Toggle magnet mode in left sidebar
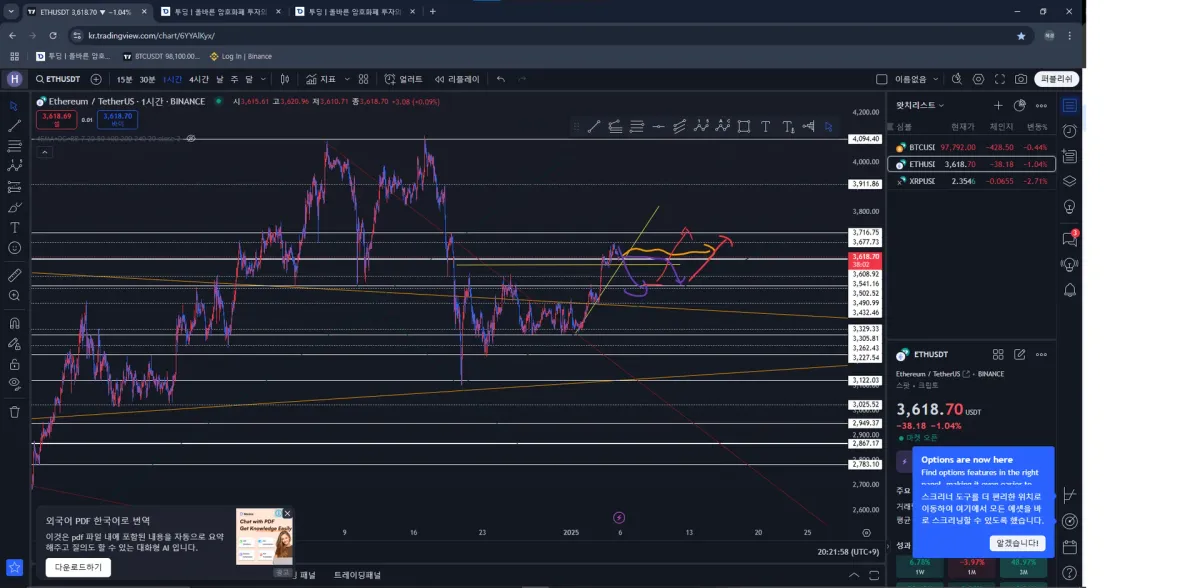This screenshot has width=1200, height=588. (x=14, y=323)
